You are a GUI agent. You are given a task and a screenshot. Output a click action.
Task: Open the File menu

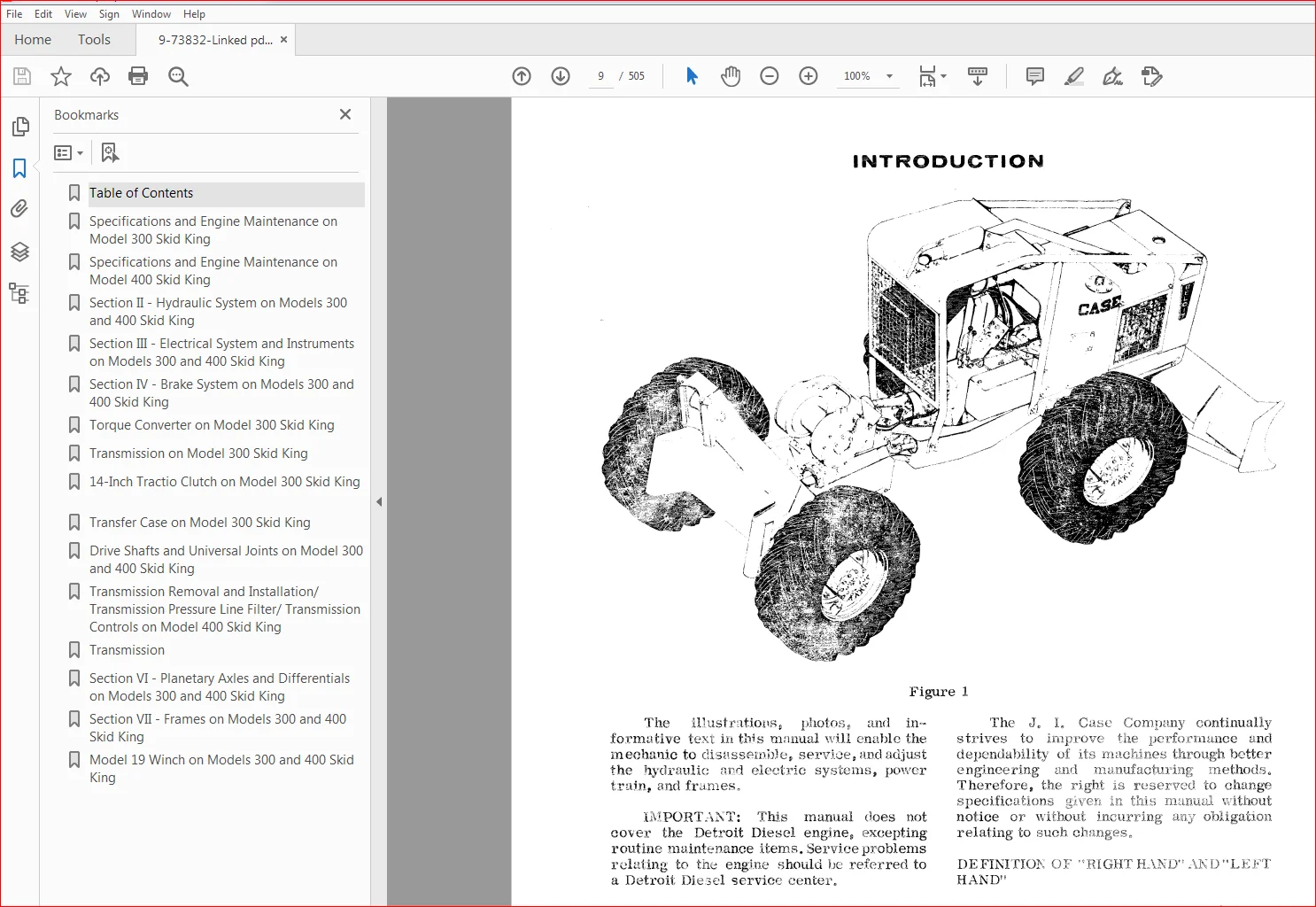pyautogui.click(x=14, y=13)
